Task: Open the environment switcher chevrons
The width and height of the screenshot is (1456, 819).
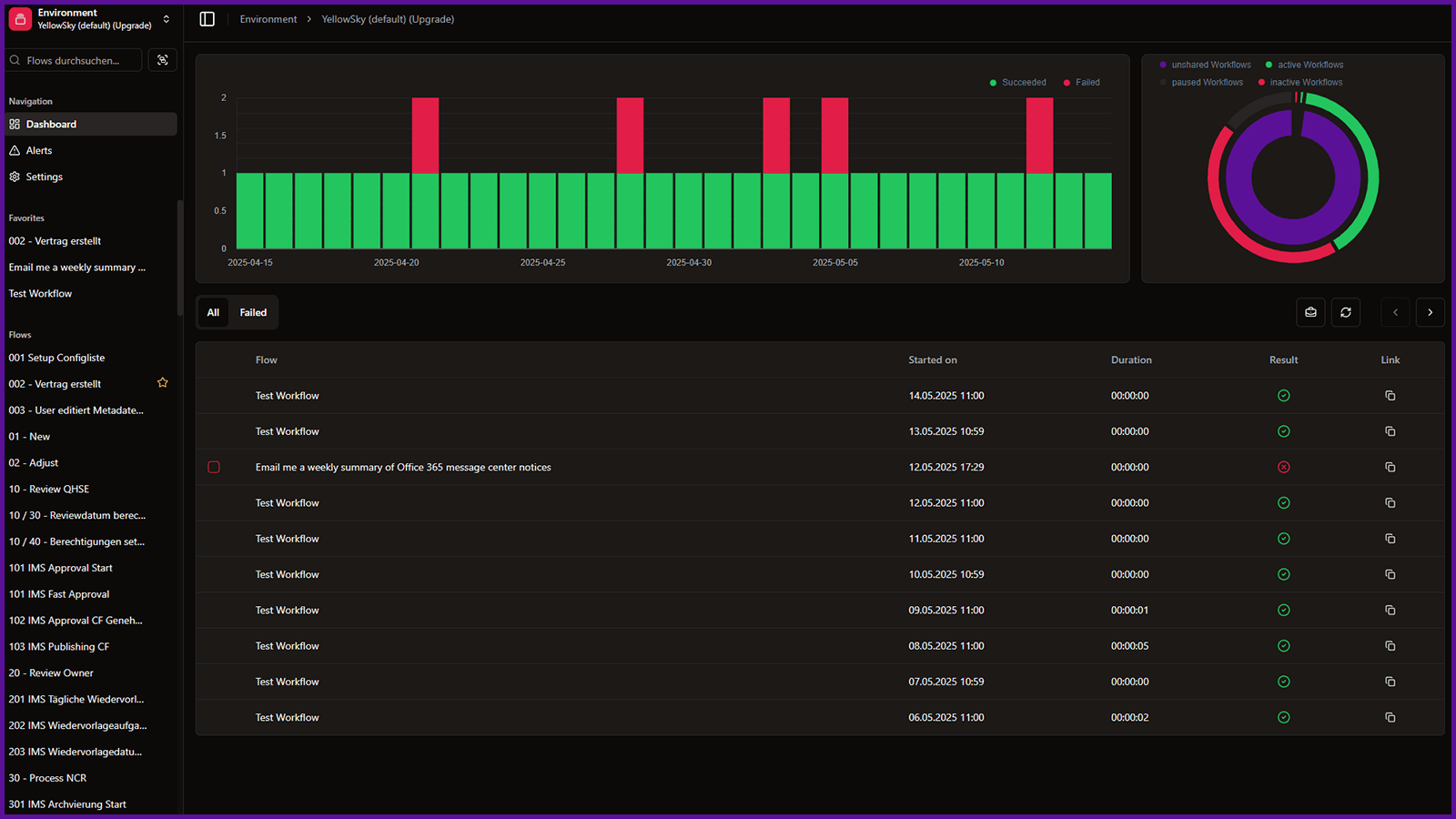Action: [166, 19]
